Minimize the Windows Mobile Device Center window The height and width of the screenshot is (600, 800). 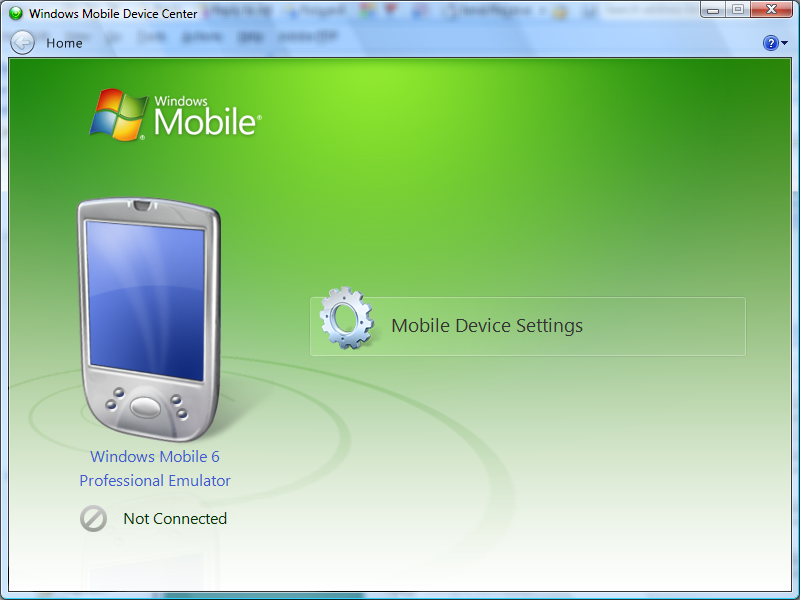[713, 9]
